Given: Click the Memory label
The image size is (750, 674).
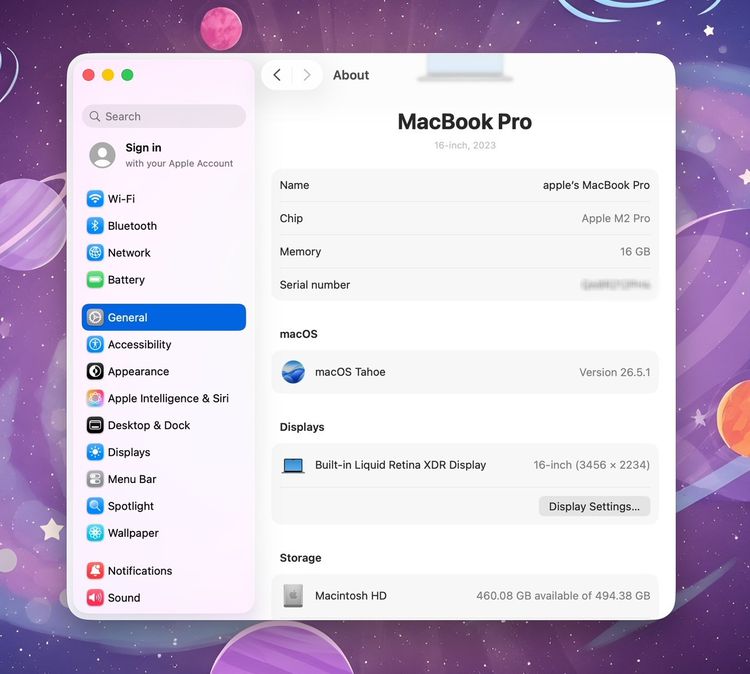Looking at the screenshot, I should (x=300, y=252).
